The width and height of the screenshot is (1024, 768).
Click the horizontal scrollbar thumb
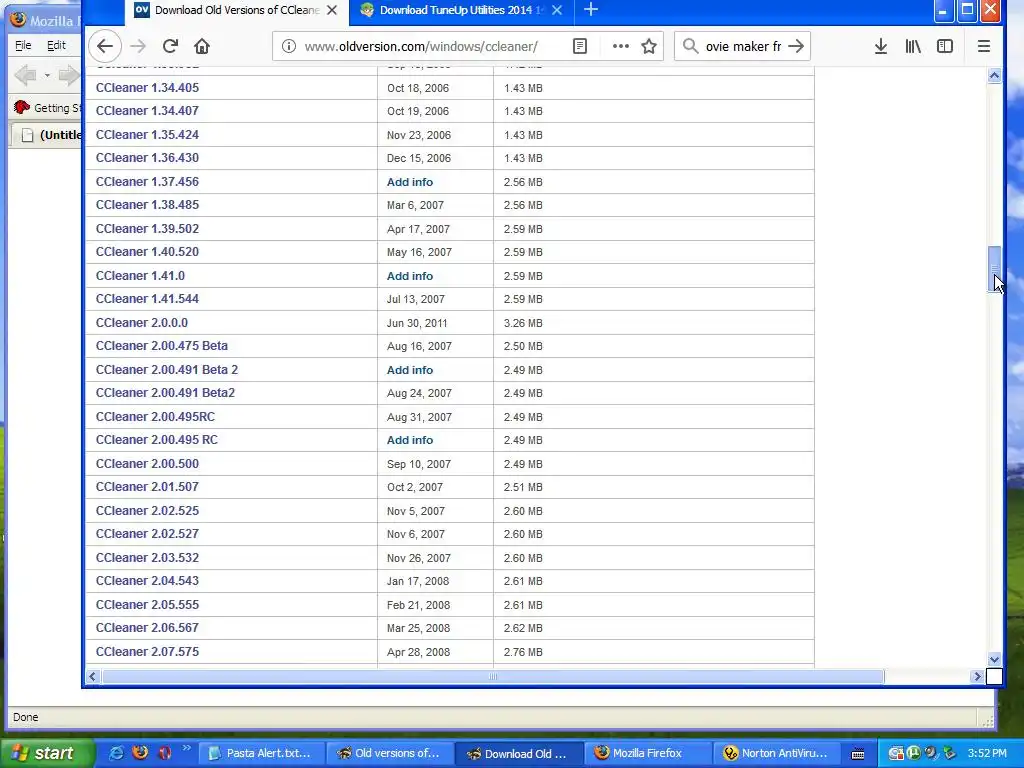tap(493, 677)
